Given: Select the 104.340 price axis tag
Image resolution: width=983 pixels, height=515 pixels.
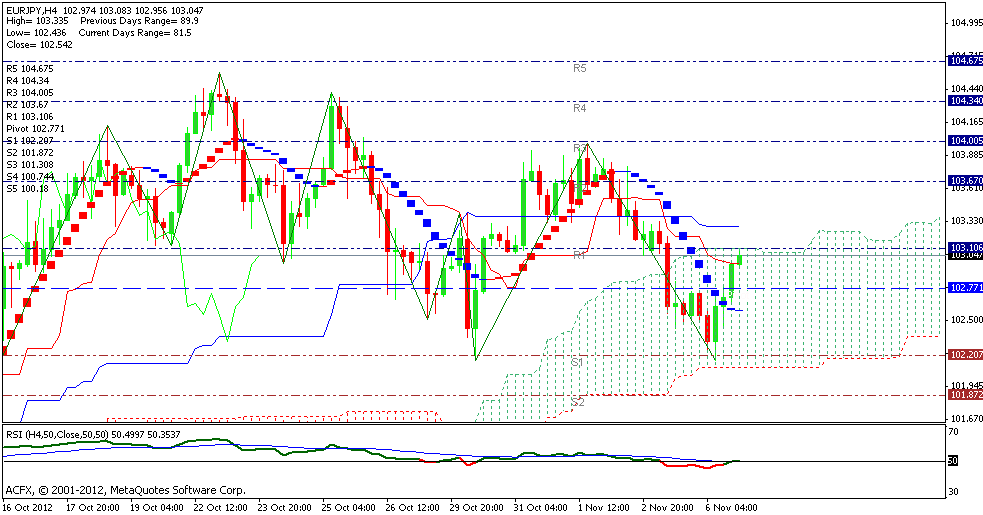Looking at the screenshot, I should pos(964,101).
